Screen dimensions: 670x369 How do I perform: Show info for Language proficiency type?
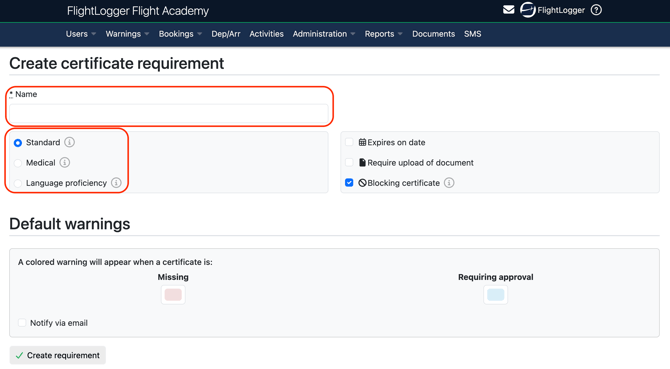click(x=116, y=183)
